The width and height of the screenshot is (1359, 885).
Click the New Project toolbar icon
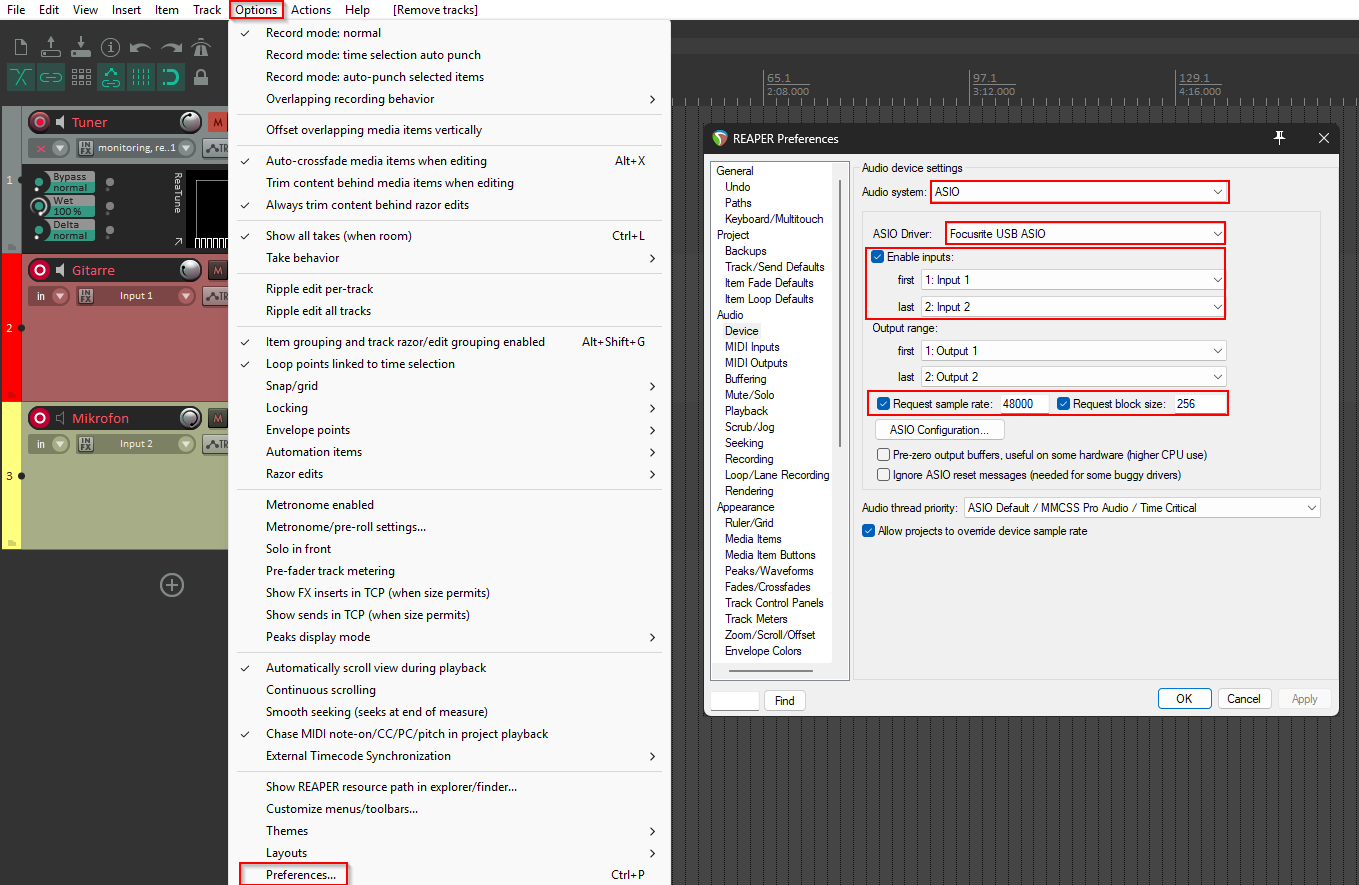[21, 47]
